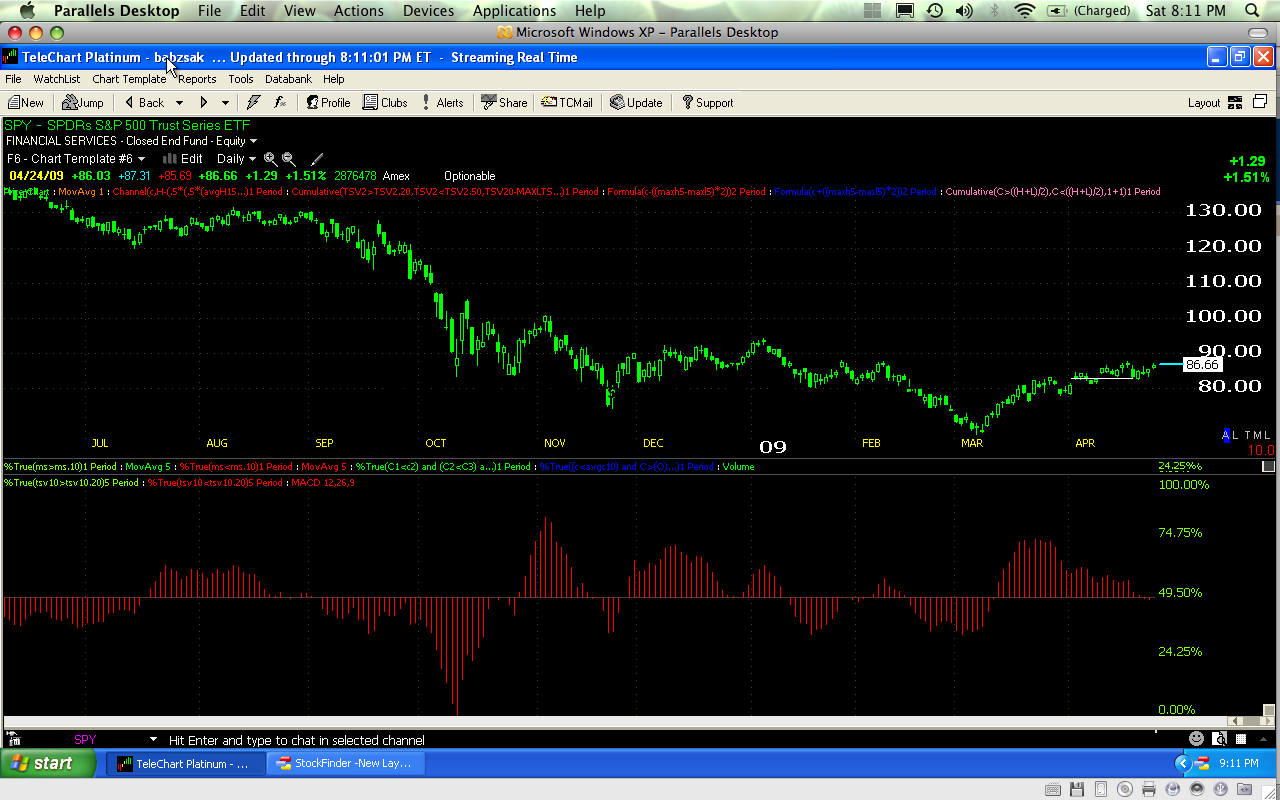The width and height of the screenshot is (1280, 800).
Task: Open Support from the toolbar
Action: click(x=707, y=102)
